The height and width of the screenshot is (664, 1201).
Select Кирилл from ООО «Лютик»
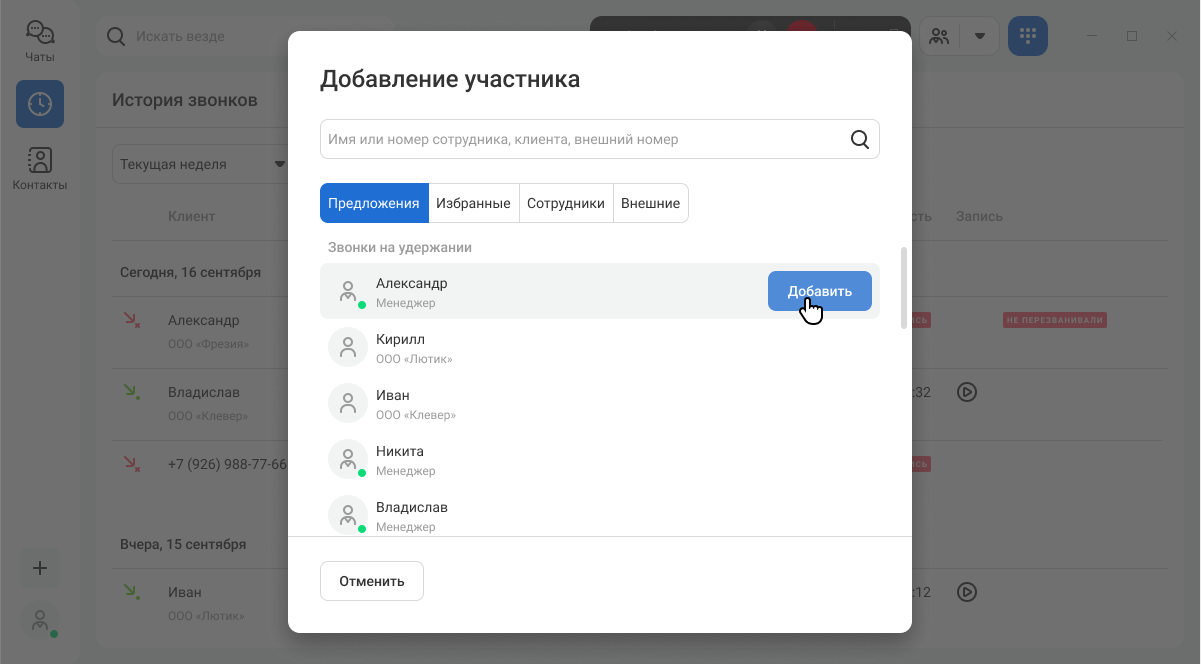[600, 347]
